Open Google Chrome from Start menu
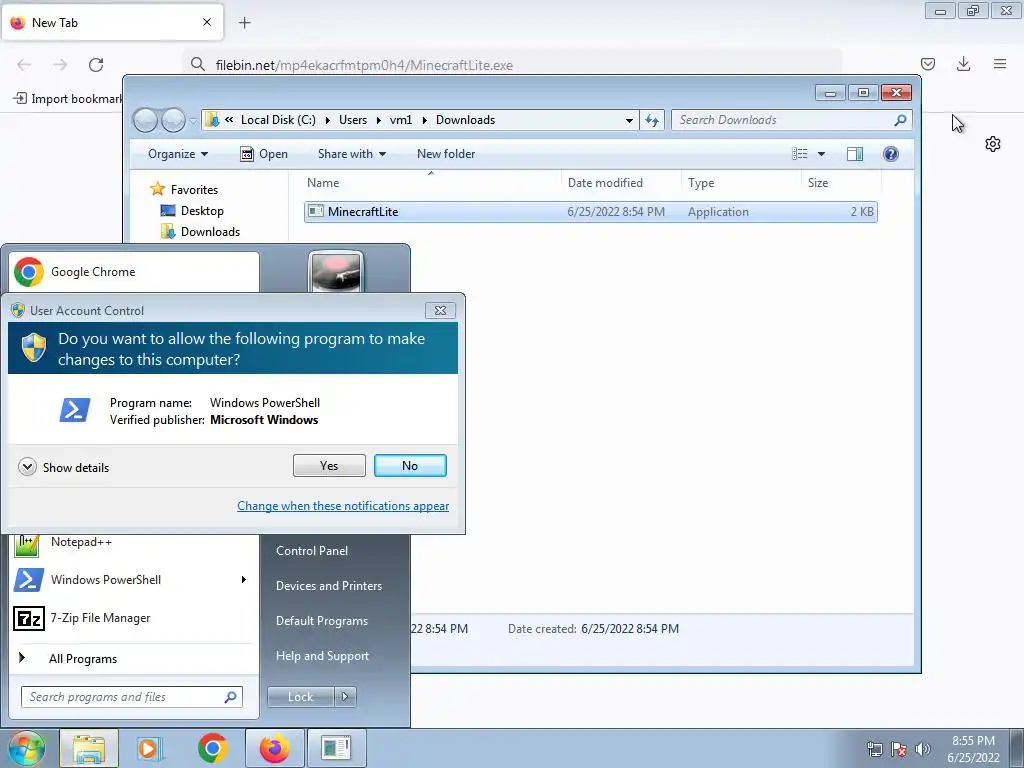This screenshot has height=768, width=1024. coord(134,272)
